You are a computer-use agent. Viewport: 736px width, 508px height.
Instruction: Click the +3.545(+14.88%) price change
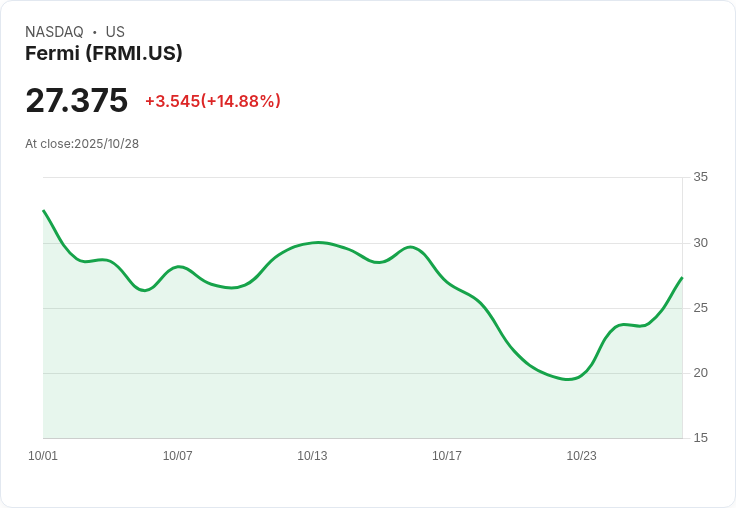coord(213,101)
